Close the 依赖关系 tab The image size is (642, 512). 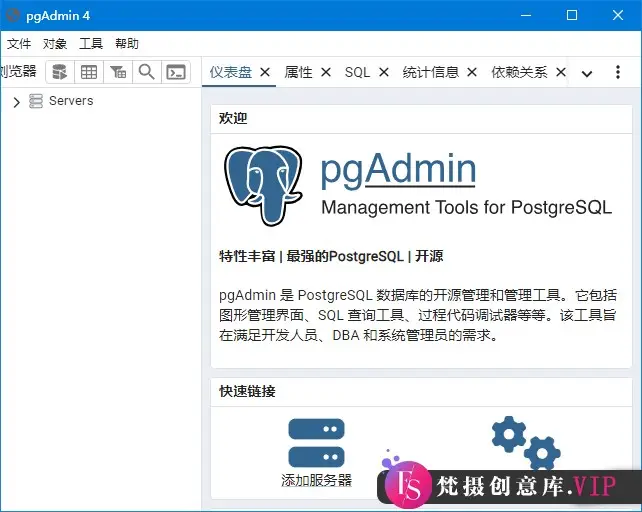pos(561,72)
